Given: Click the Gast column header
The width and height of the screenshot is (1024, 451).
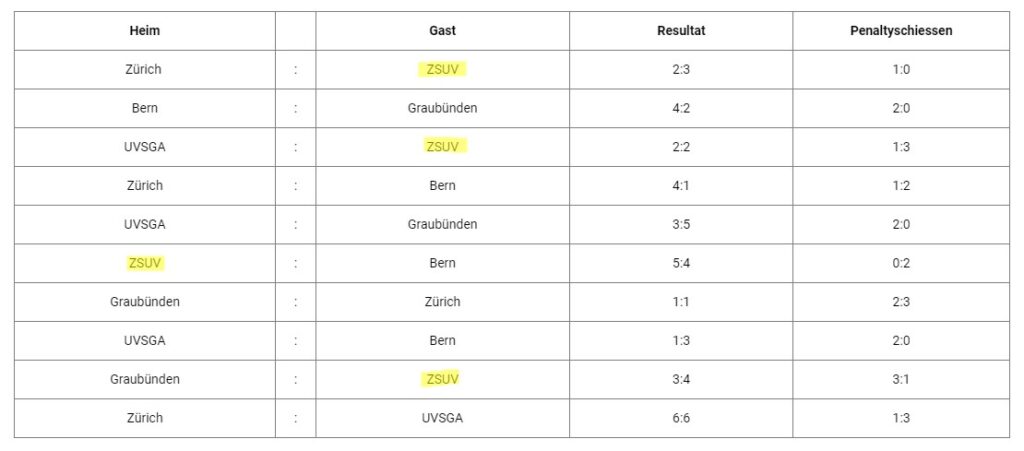Looking at the screenshot, I should pos(442,31).
